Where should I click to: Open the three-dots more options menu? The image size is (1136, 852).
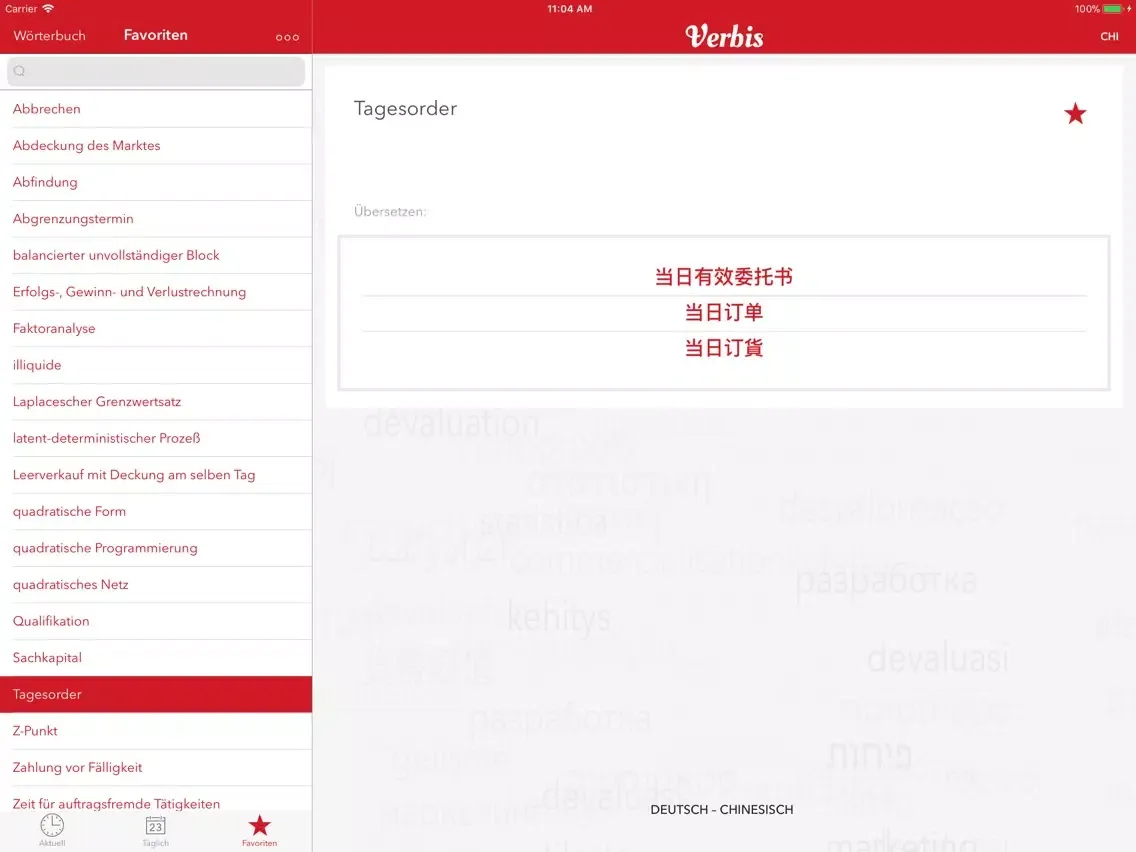287,37
